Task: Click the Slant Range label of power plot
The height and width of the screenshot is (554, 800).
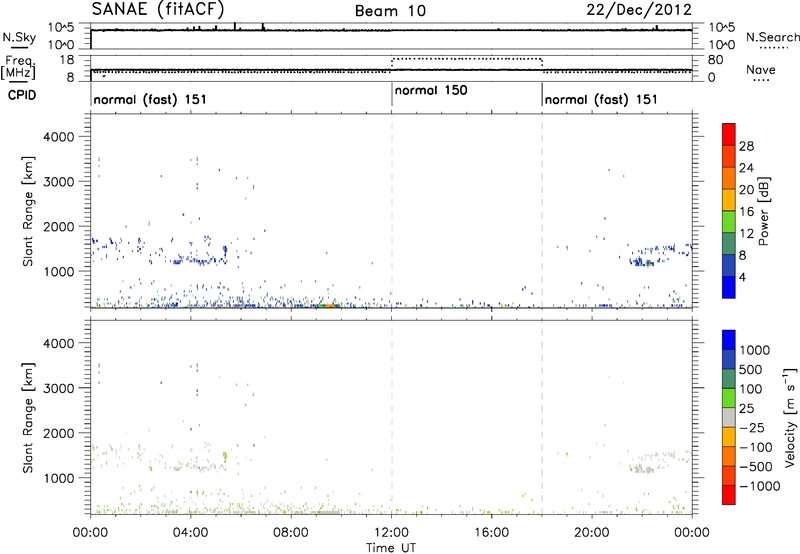Action: 28,211
